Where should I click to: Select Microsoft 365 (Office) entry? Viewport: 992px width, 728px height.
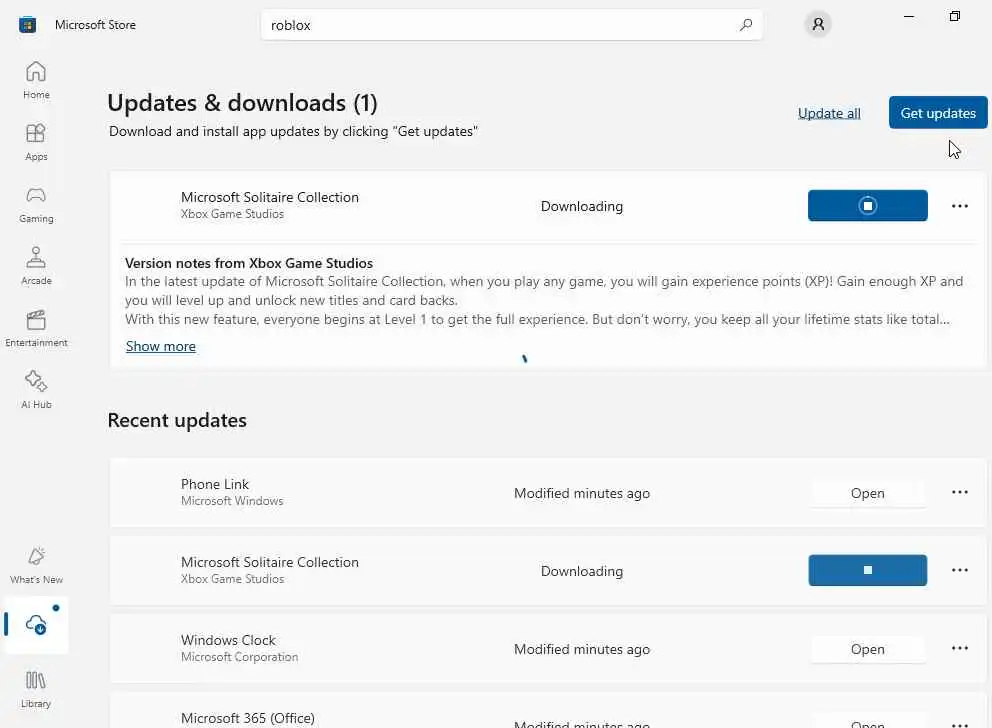247,718
